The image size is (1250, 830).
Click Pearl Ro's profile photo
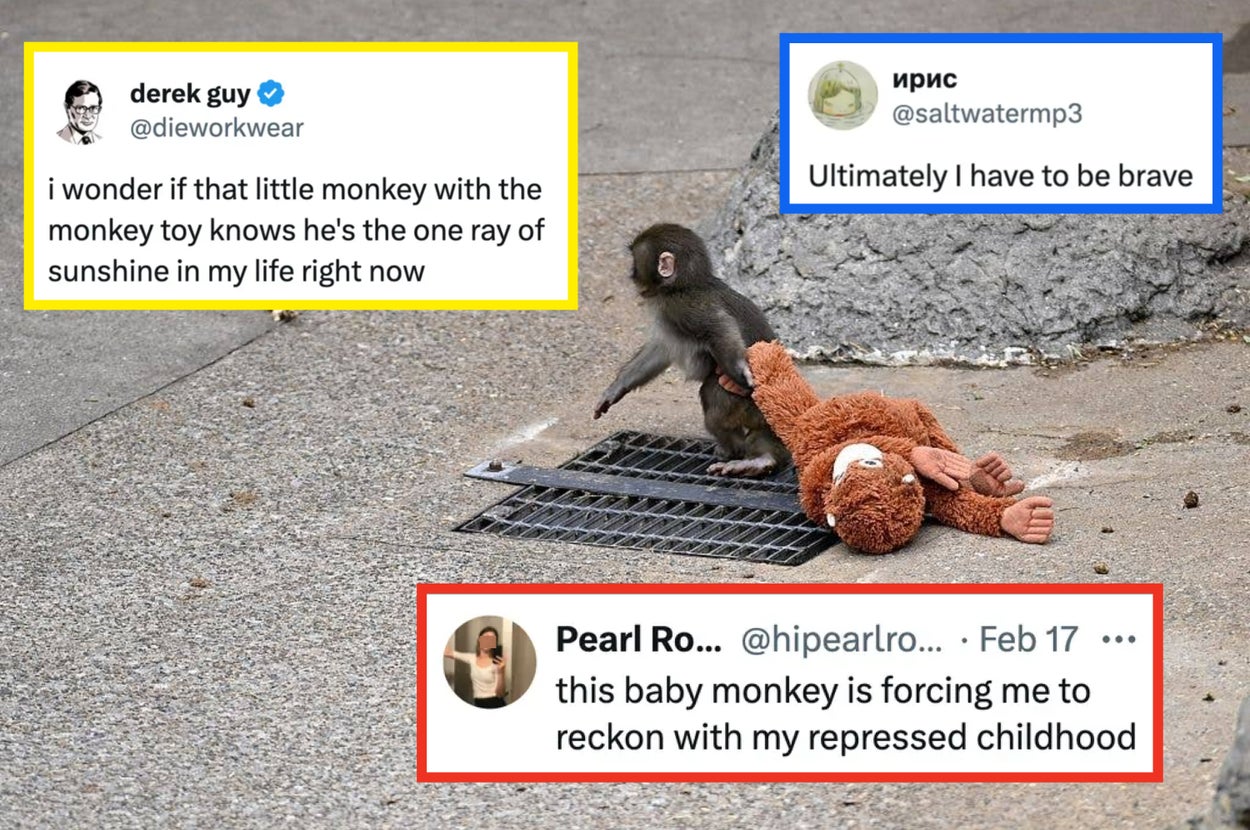click(x=489, y=661)
